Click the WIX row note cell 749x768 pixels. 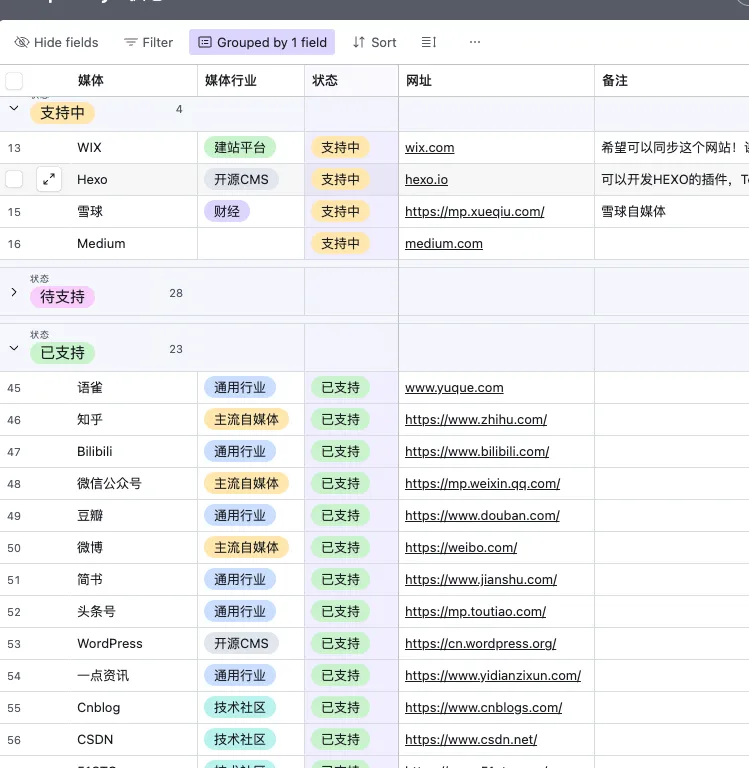click(672, 147)
